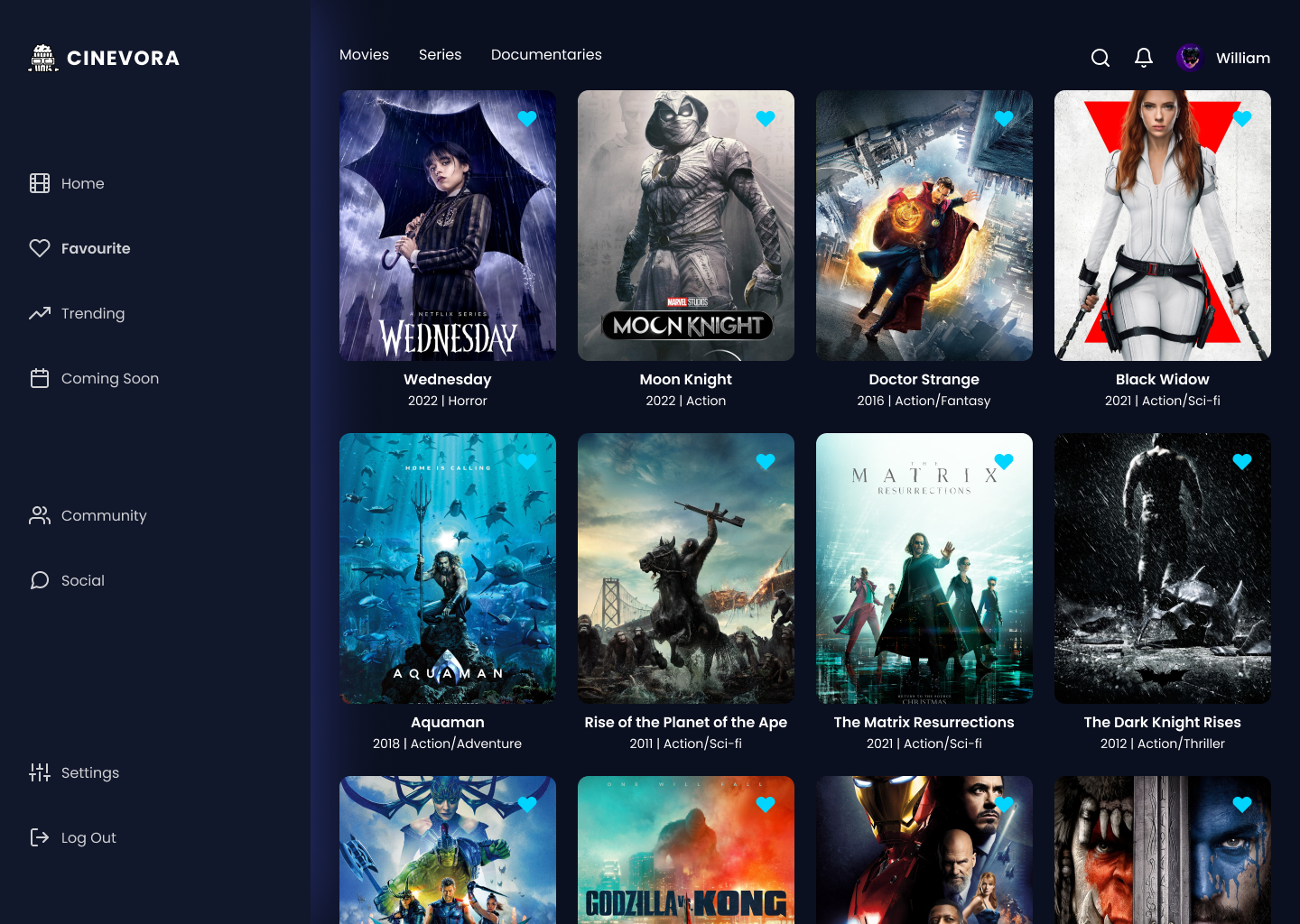Toggle heart on the Warcraft faces poster
The height and width of the screenshot is (924, 1300).
coord(1242,804)
